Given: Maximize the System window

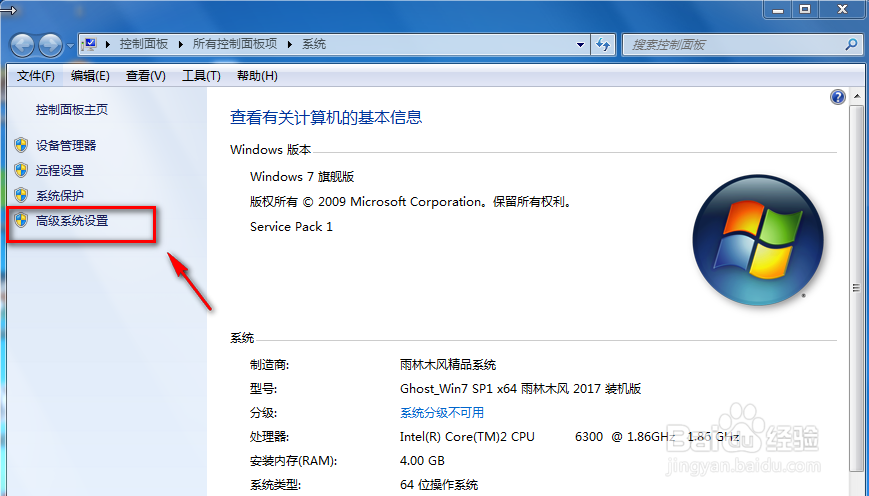Looking at the screenshot, I should tap(805, 9).
